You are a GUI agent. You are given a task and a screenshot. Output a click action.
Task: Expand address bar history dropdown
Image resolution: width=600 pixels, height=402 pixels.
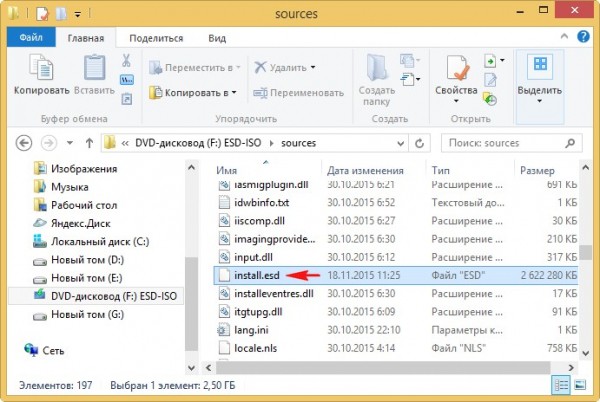tap(400, 143)
